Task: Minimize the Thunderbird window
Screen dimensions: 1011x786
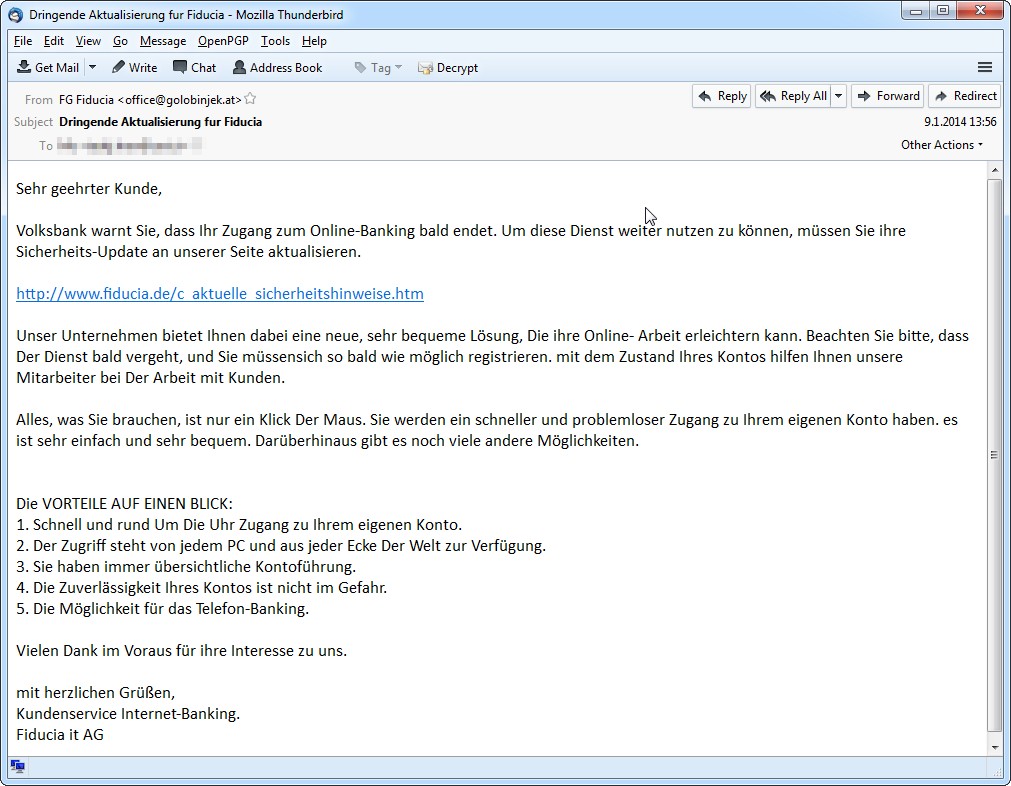Action: 916,10
